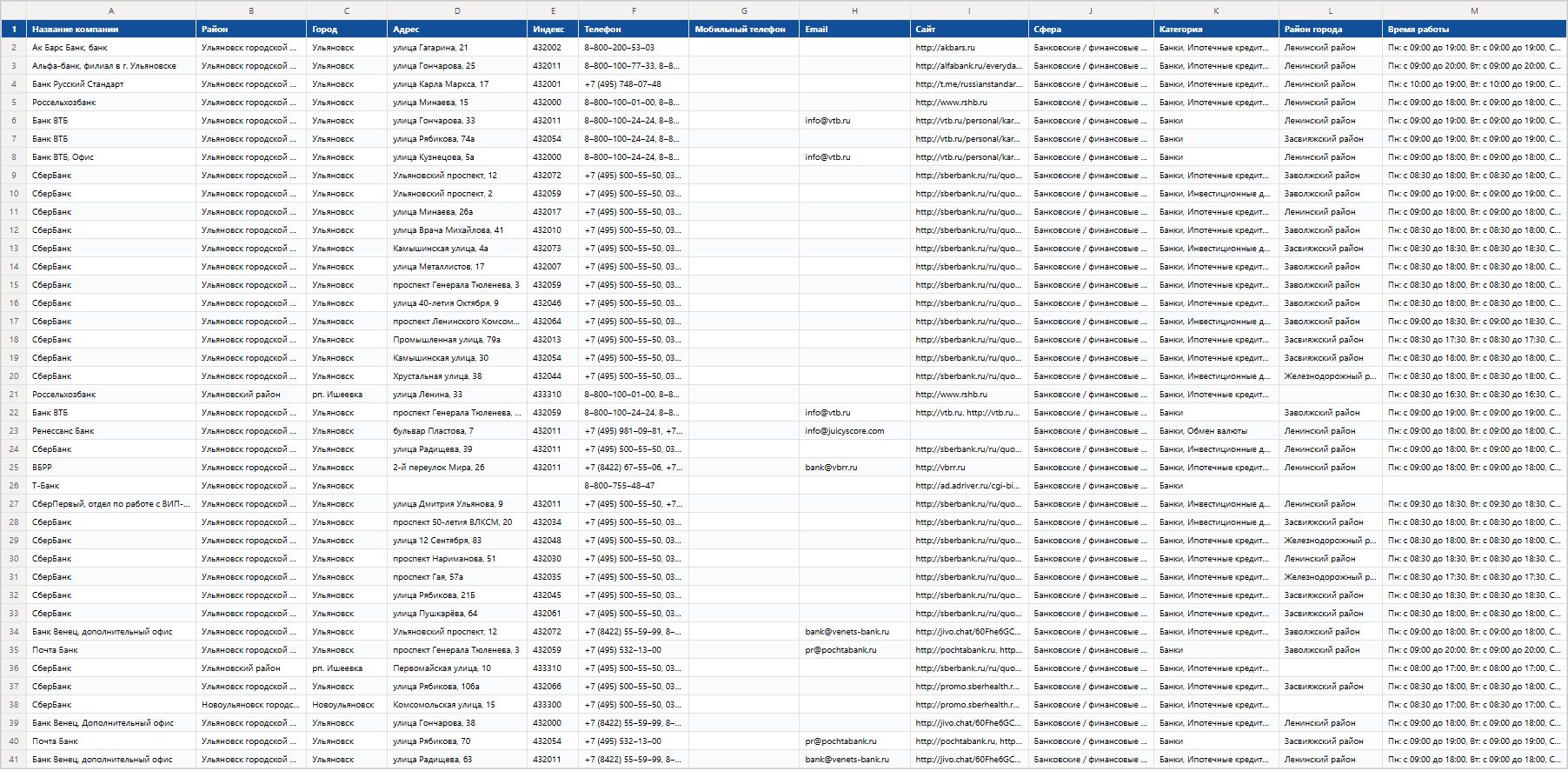This screenshot has height=784, width=1568.
Task: Select address 'проспект Гая, 57а'
Action: (457, 577)
